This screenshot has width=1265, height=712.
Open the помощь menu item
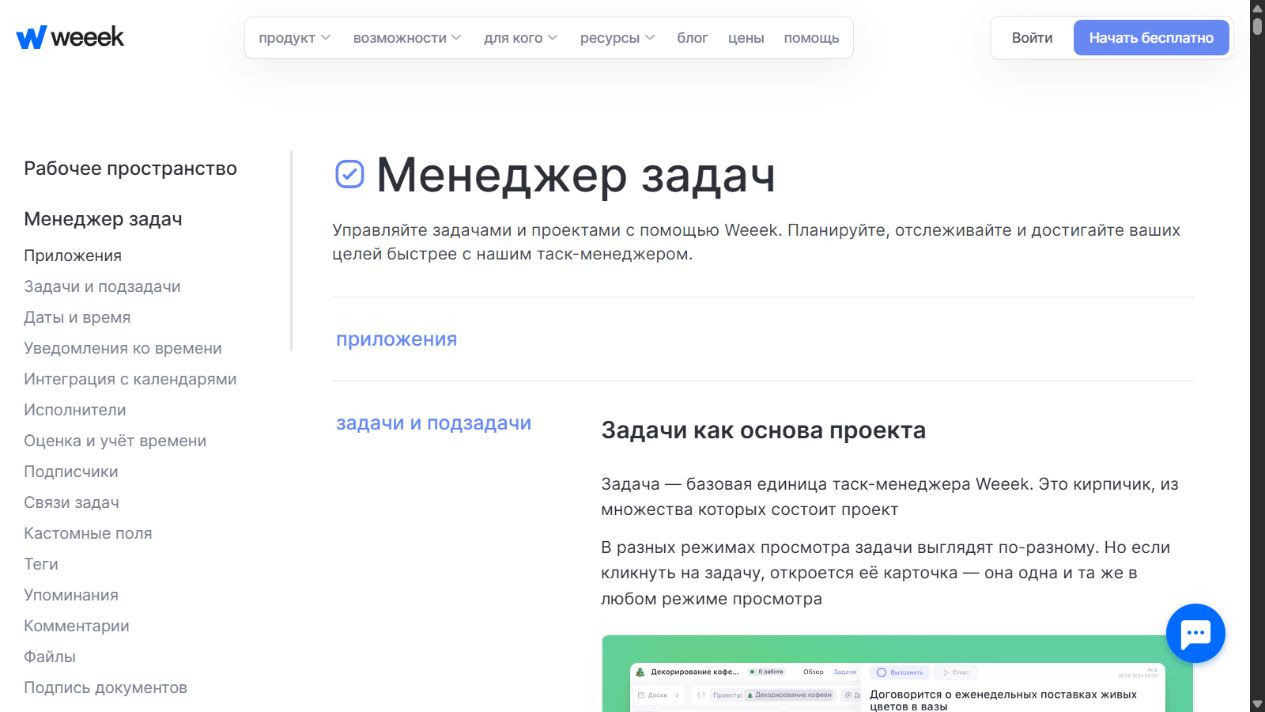pos(811,38)
